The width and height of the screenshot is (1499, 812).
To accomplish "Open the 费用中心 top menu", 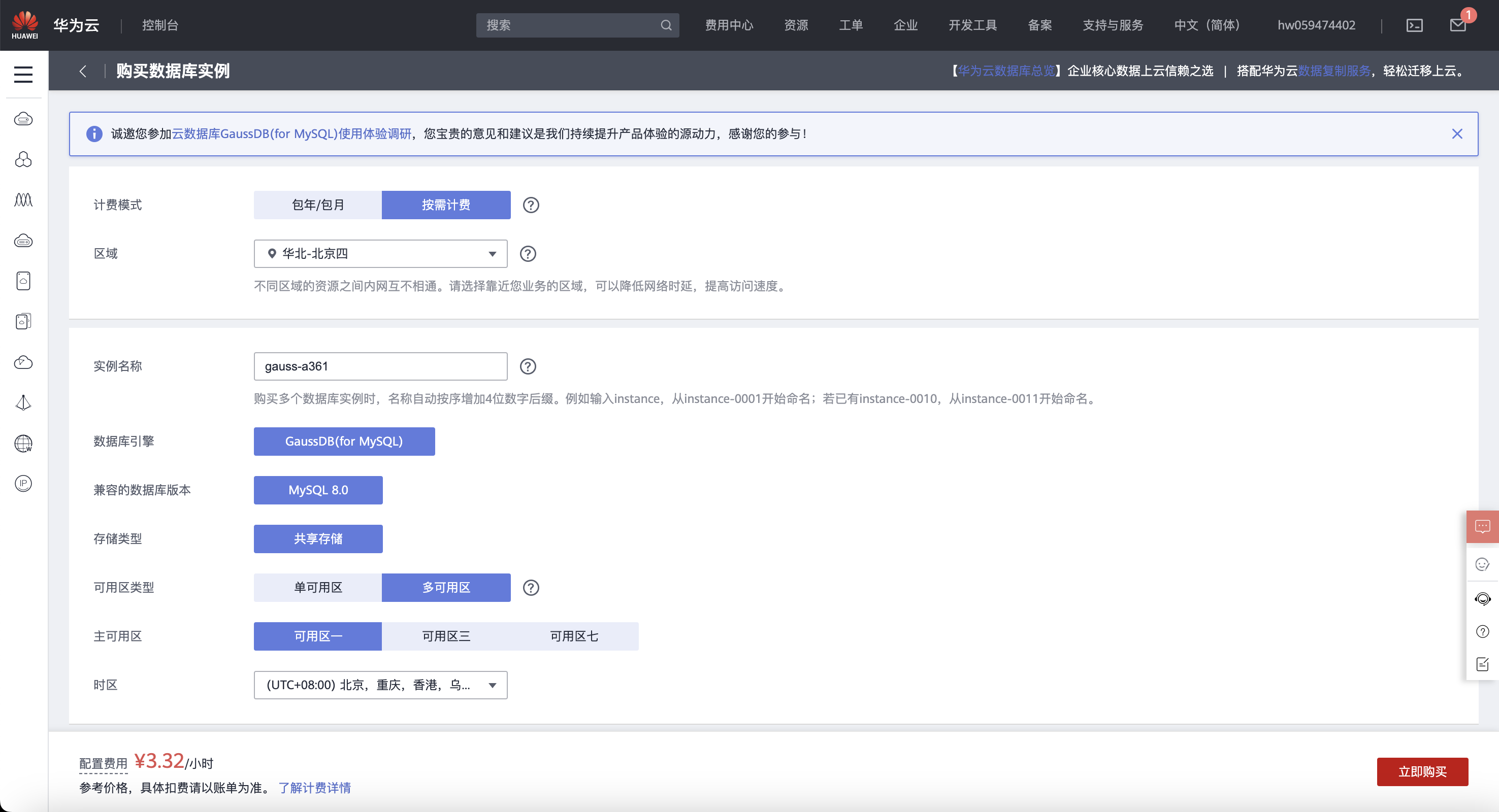I will coord(729,25).
